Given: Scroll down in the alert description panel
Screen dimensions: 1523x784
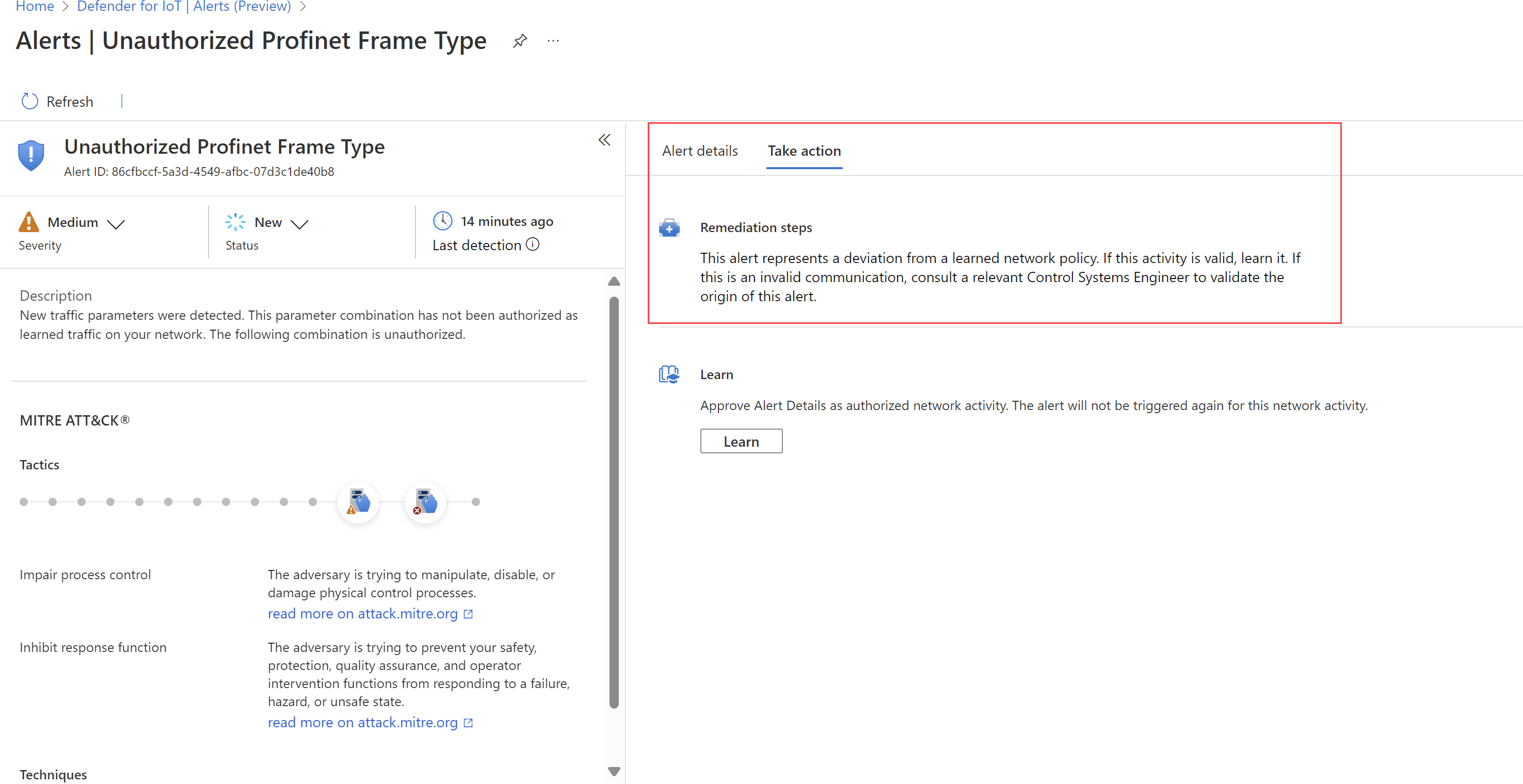Looking at the screenshot, I should pos(614,771).
